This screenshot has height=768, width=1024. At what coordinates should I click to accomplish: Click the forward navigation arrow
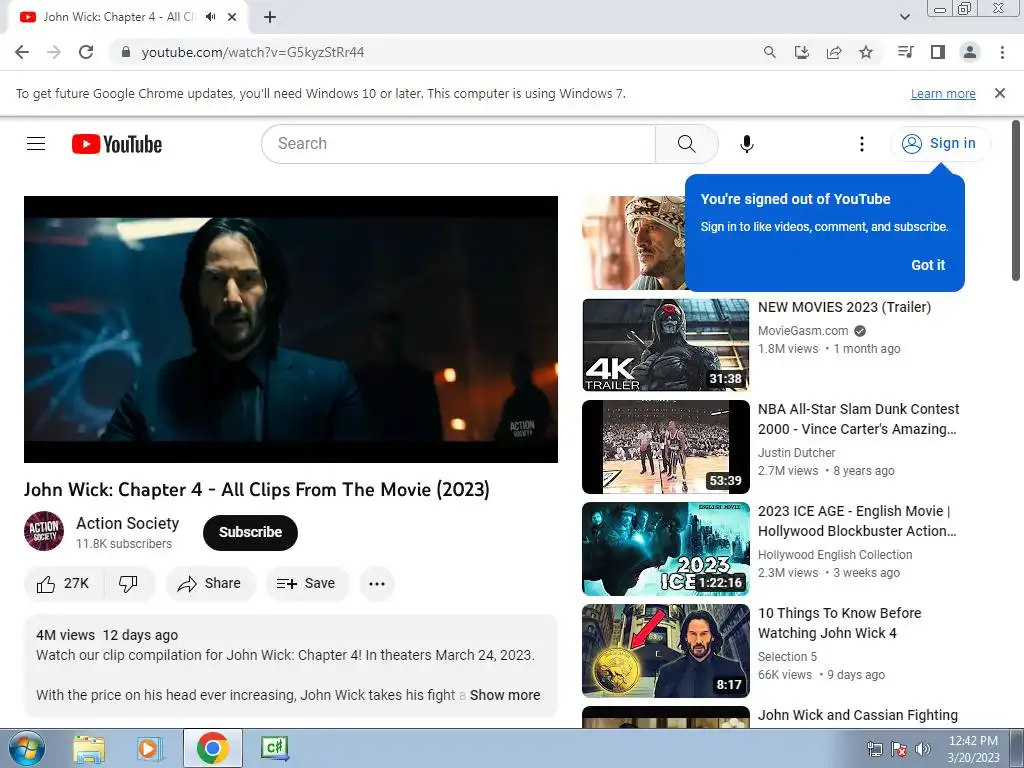click(54, 52)
